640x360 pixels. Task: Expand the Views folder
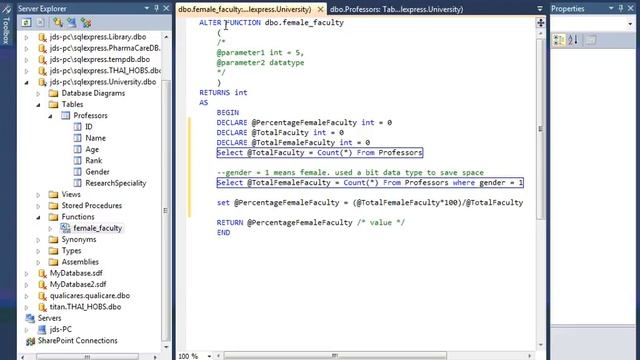[38, 195]
